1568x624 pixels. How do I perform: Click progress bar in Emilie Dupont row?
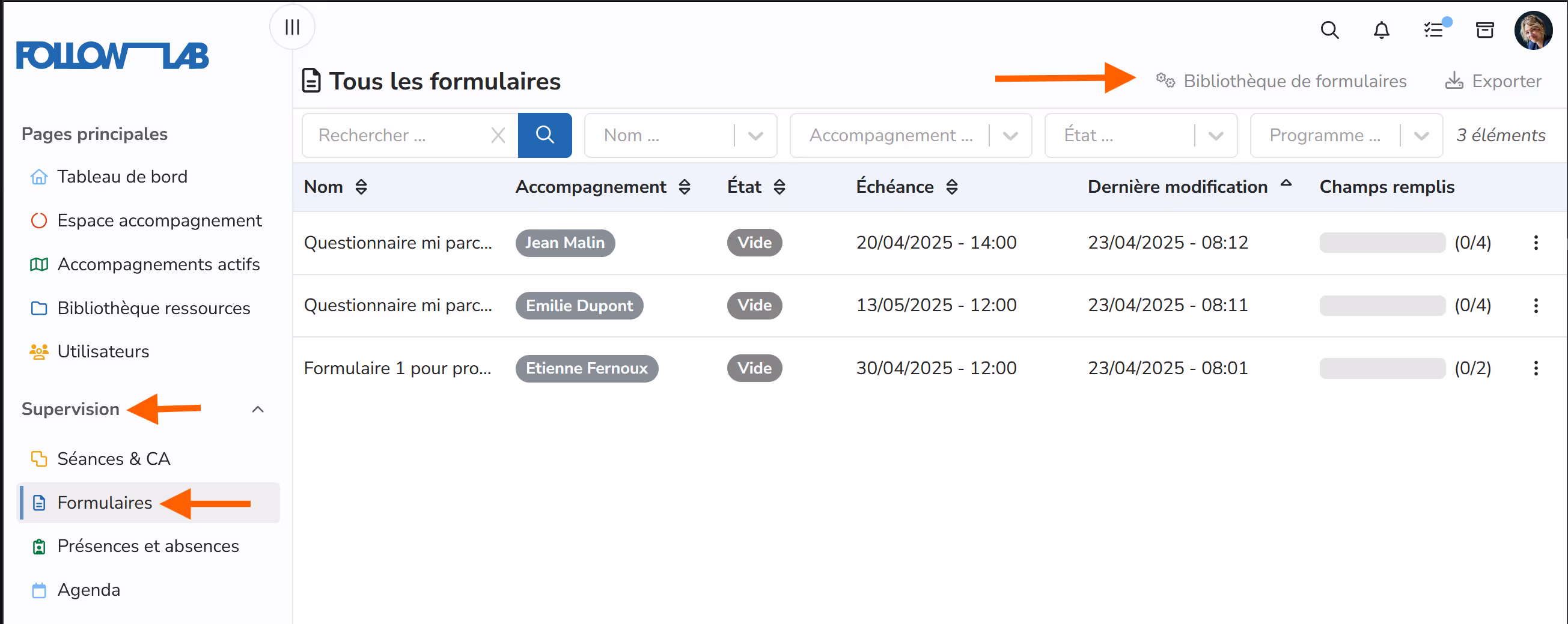(x=1382, y=305)
